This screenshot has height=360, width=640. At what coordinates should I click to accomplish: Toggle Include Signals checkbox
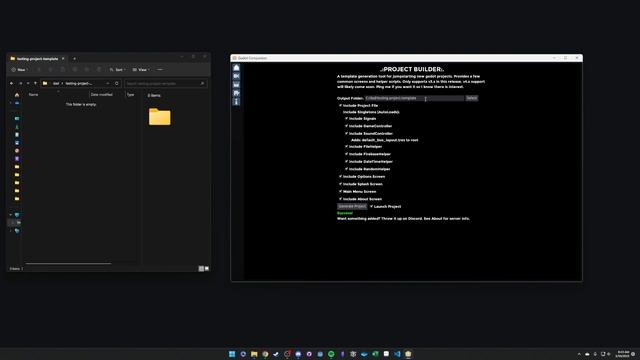(347, 118)
